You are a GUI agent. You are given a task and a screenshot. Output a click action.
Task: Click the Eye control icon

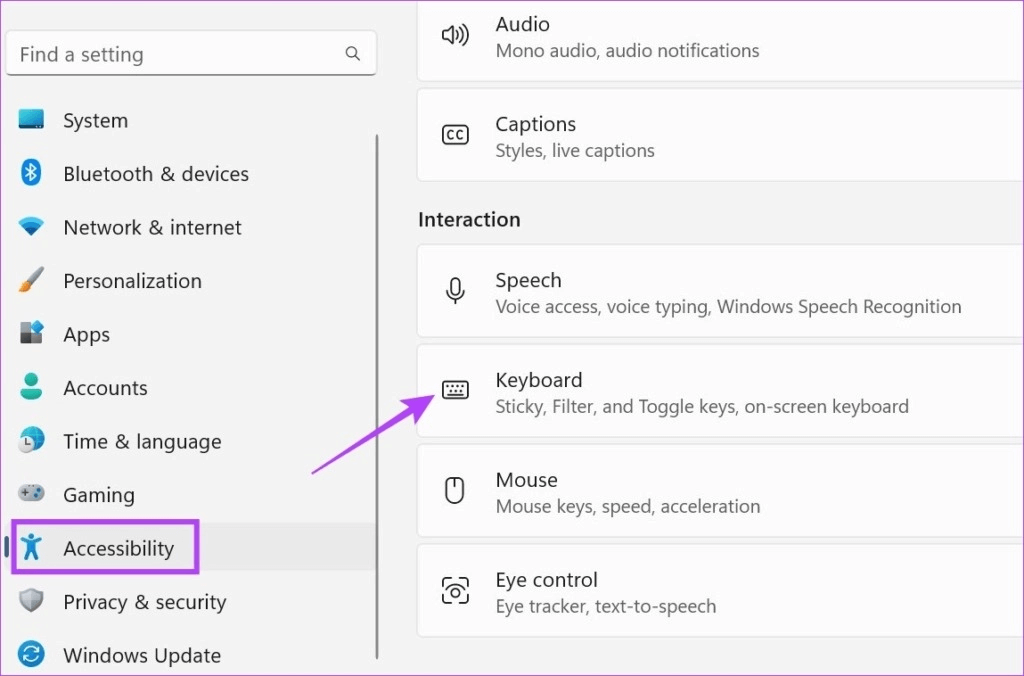[x=455, y=591]
